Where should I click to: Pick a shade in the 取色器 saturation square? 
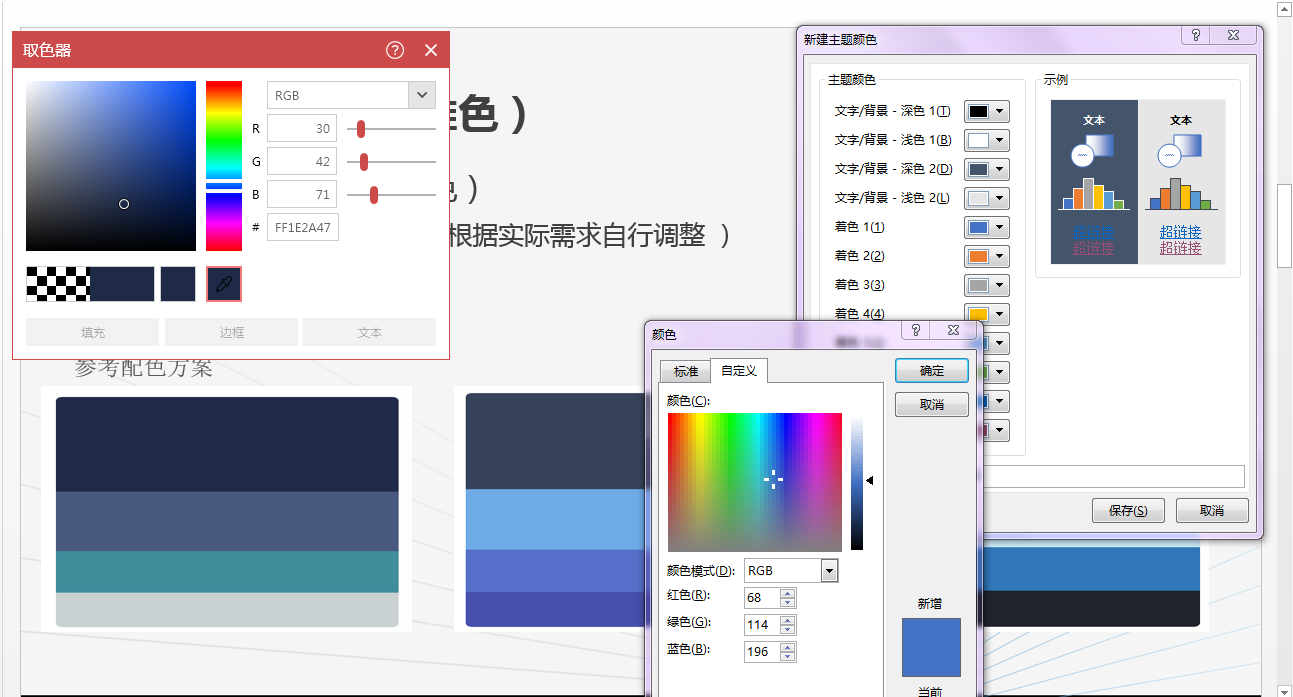[111, 166]
